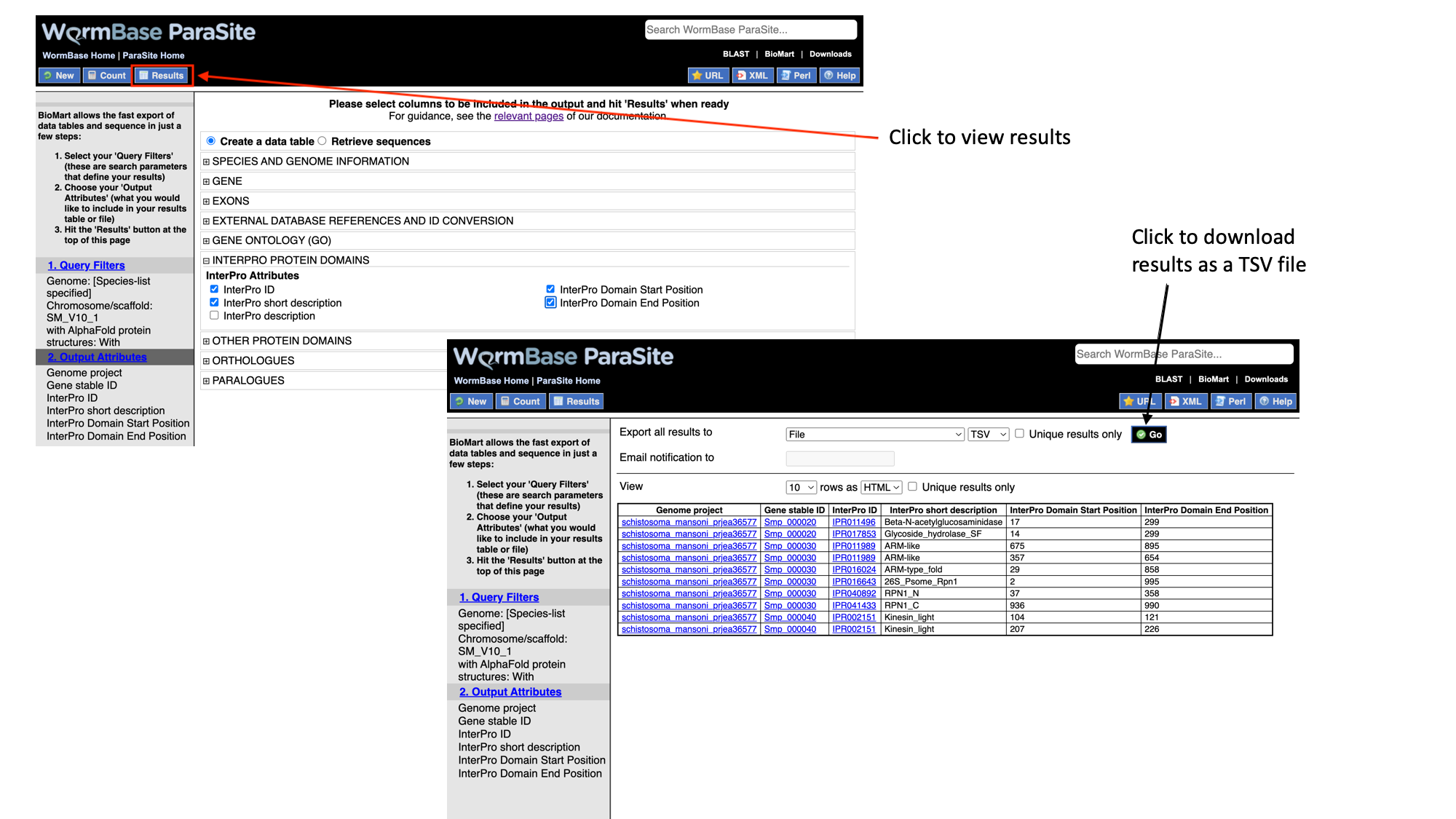Open Query Filters in top-left window sidebar
1456x819 pixels.
(x=86, y=266)
